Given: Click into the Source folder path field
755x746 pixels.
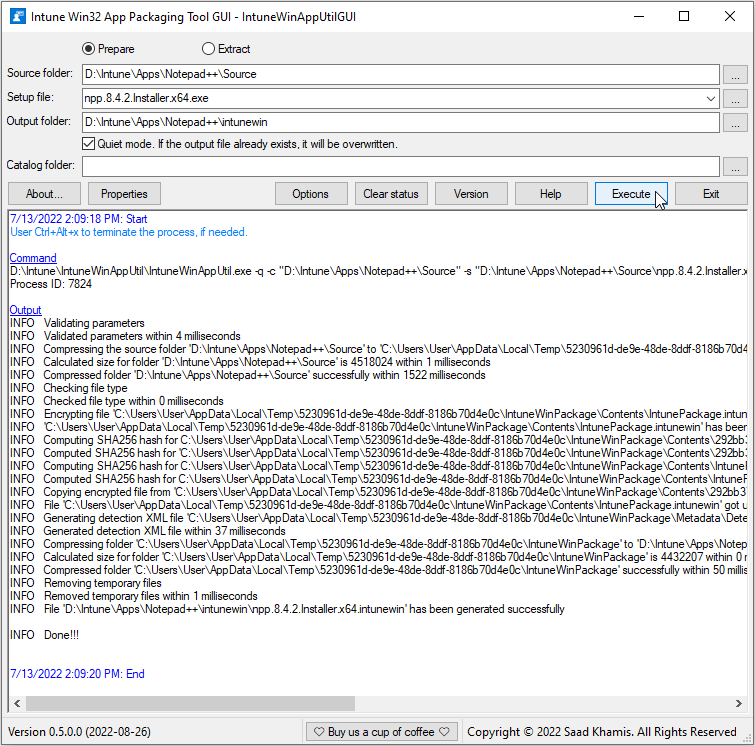Looking at the screenshot, I should click(x=401, y=74).
